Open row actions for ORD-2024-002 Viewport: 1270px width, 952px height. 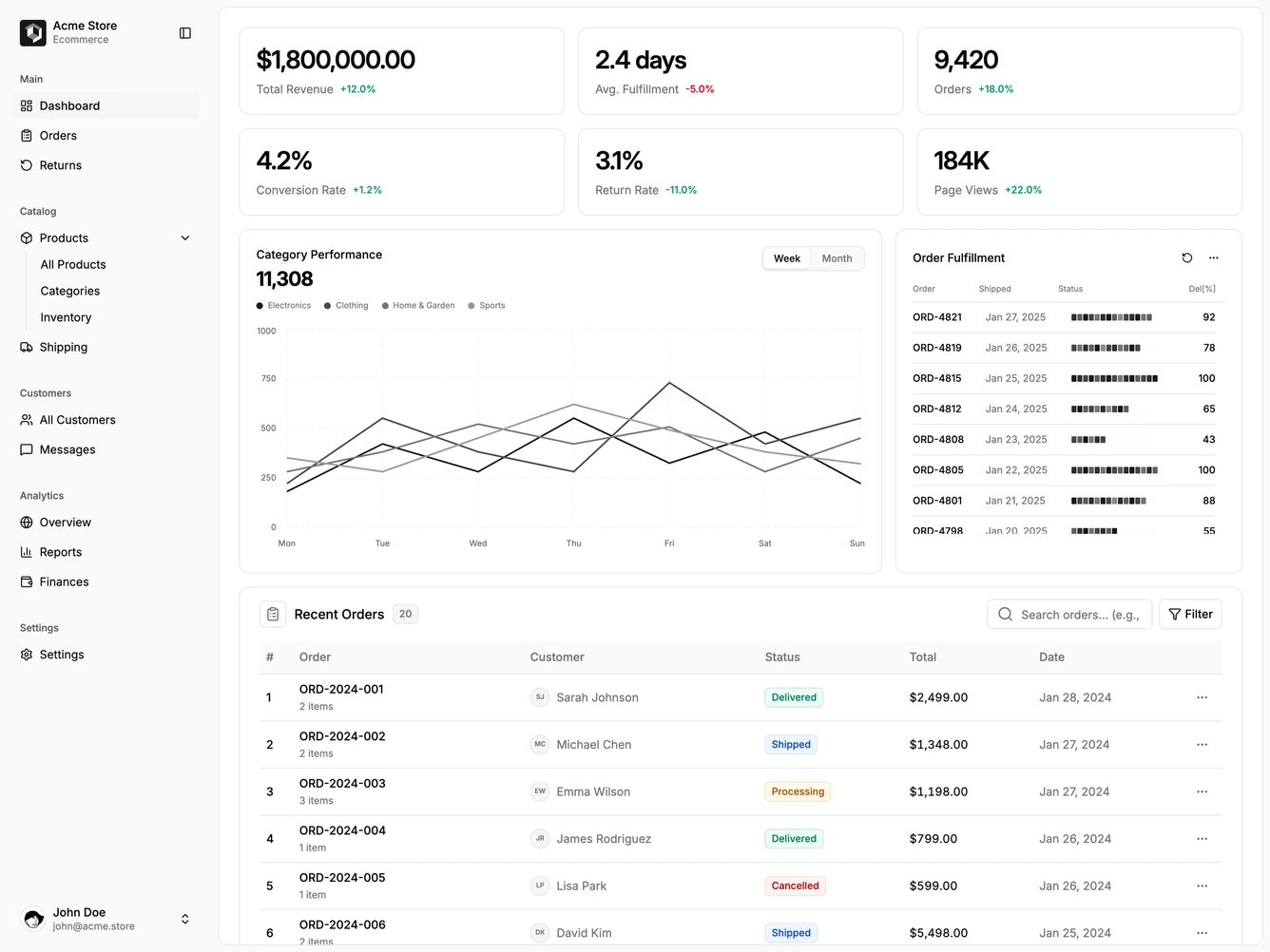click(1203, 745)
